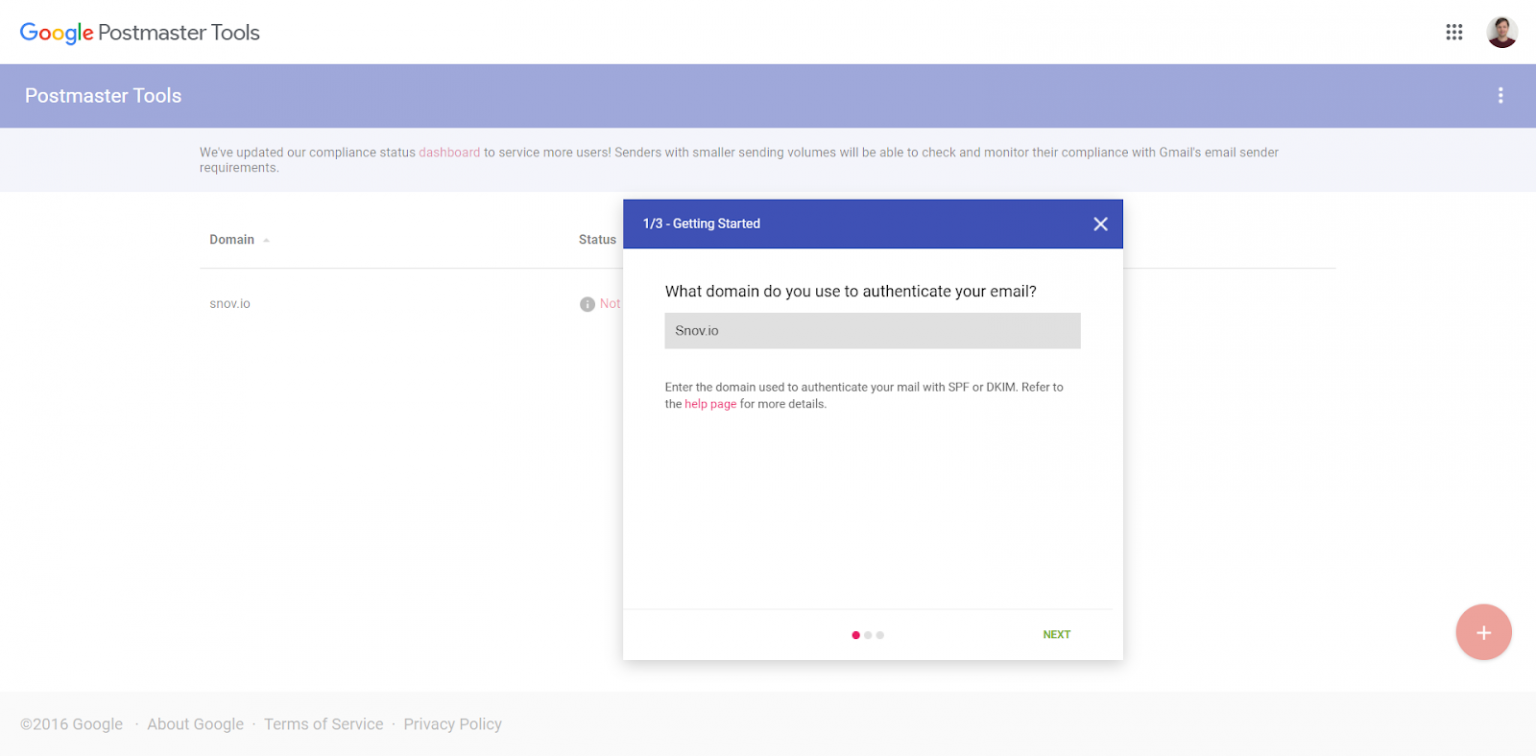The image size is (1536, 756).
Task: Click the red plus add-domain button
Action: point(1484,632)
